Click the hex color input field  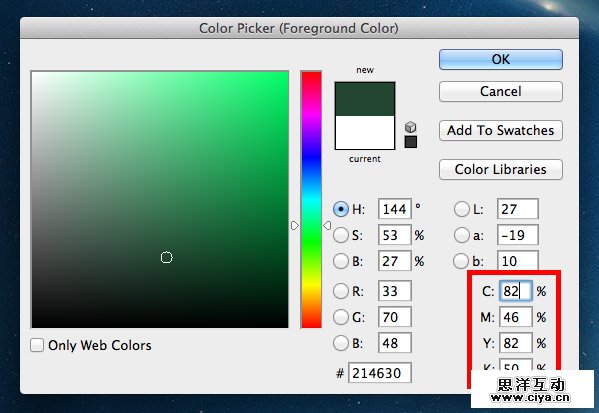click(380, 373)
